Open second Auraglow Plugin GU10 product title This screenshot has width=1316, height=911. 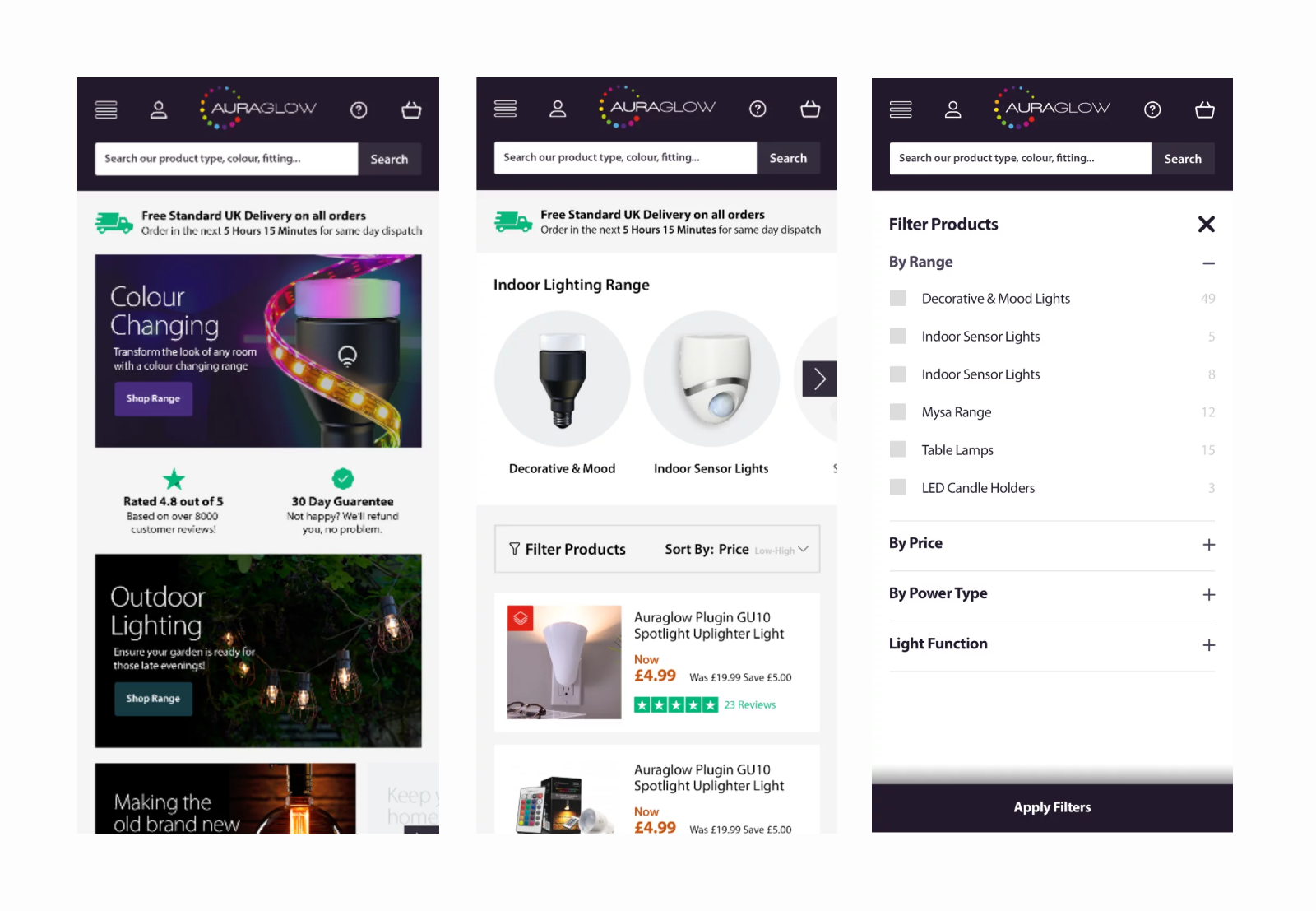click(x=709, y=778)
